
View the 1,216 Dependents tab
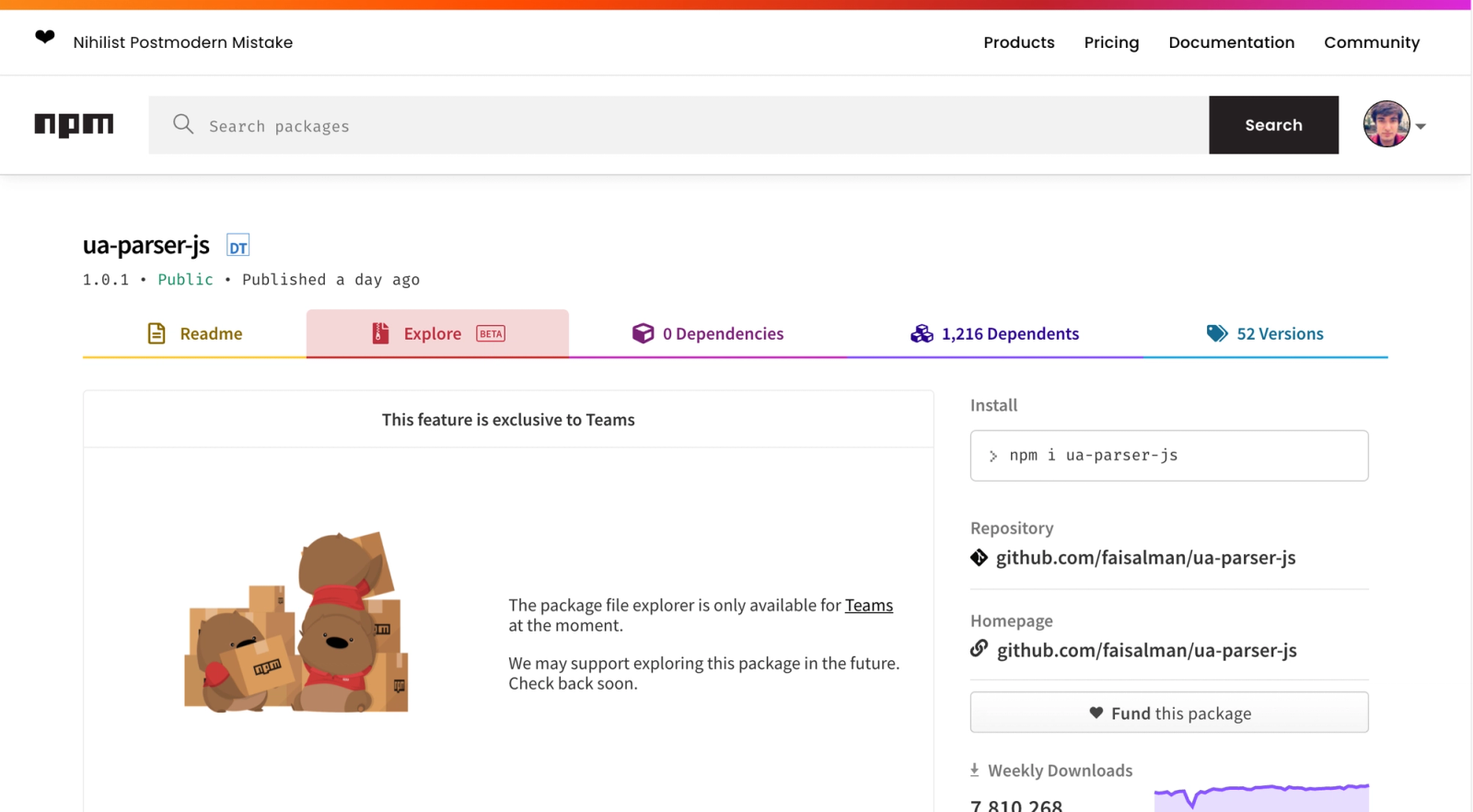[994, 333]
